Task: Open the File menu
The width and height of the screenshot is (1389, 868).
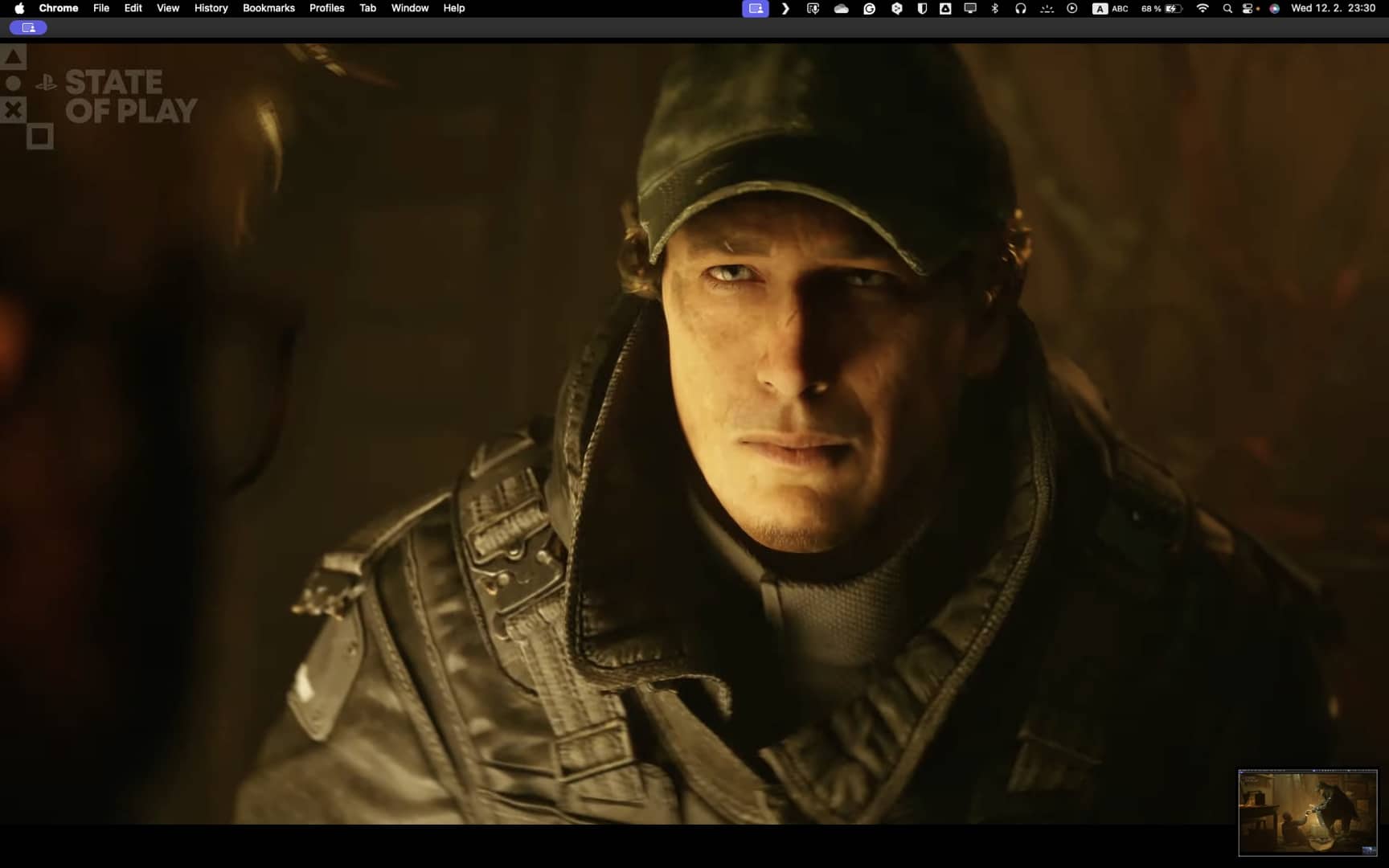Action: [101, 8]
